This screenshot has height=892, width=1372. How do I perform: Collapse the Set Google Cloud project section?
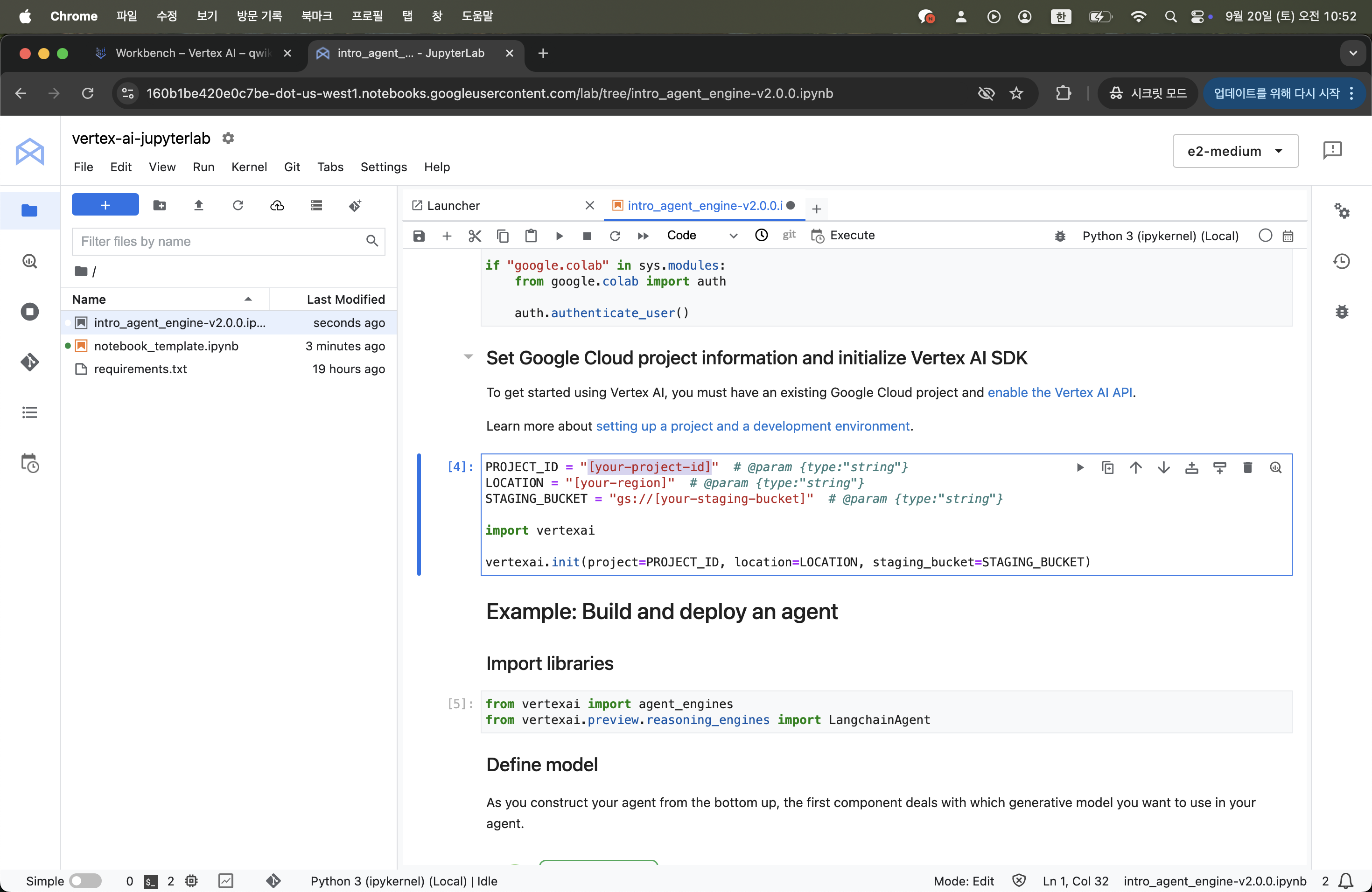coord(468,357)
